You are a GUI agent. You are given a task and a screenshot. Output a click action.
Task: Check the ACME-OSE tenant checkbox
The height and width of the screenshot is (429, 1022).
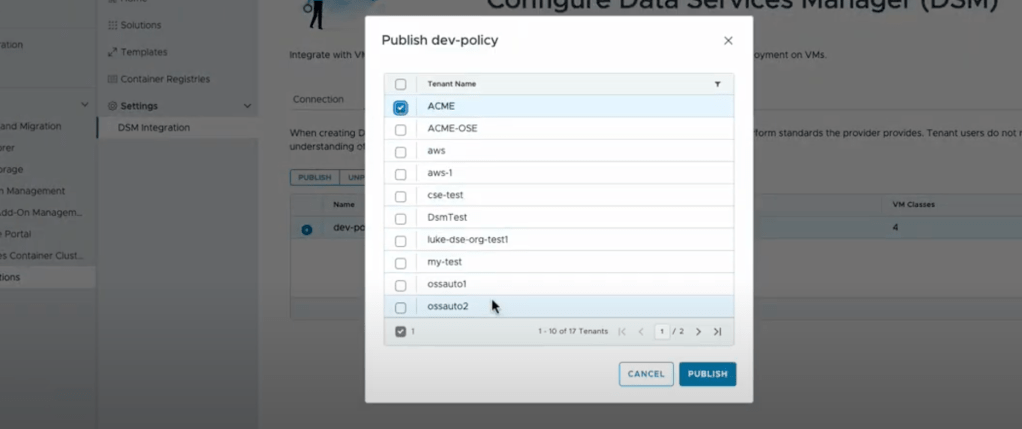coord(401,129)
